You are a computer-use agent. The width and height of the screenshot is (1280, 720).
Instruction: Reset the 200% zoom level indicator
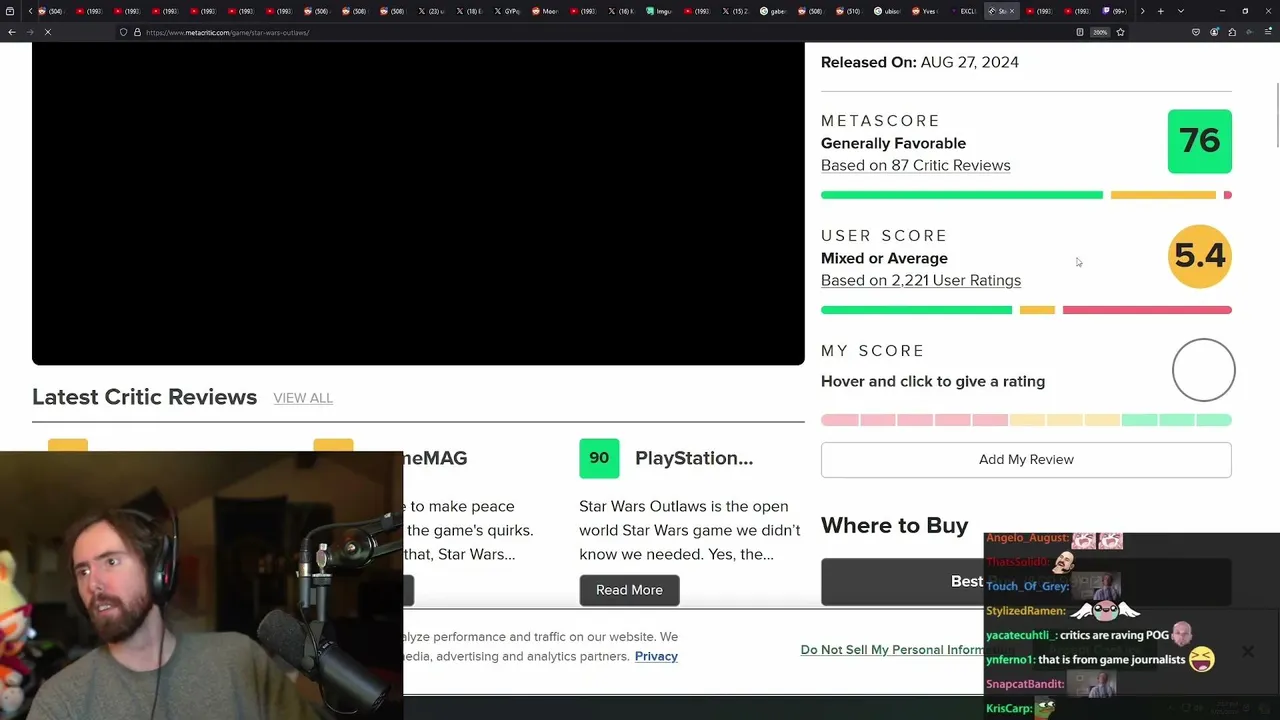1100,32
